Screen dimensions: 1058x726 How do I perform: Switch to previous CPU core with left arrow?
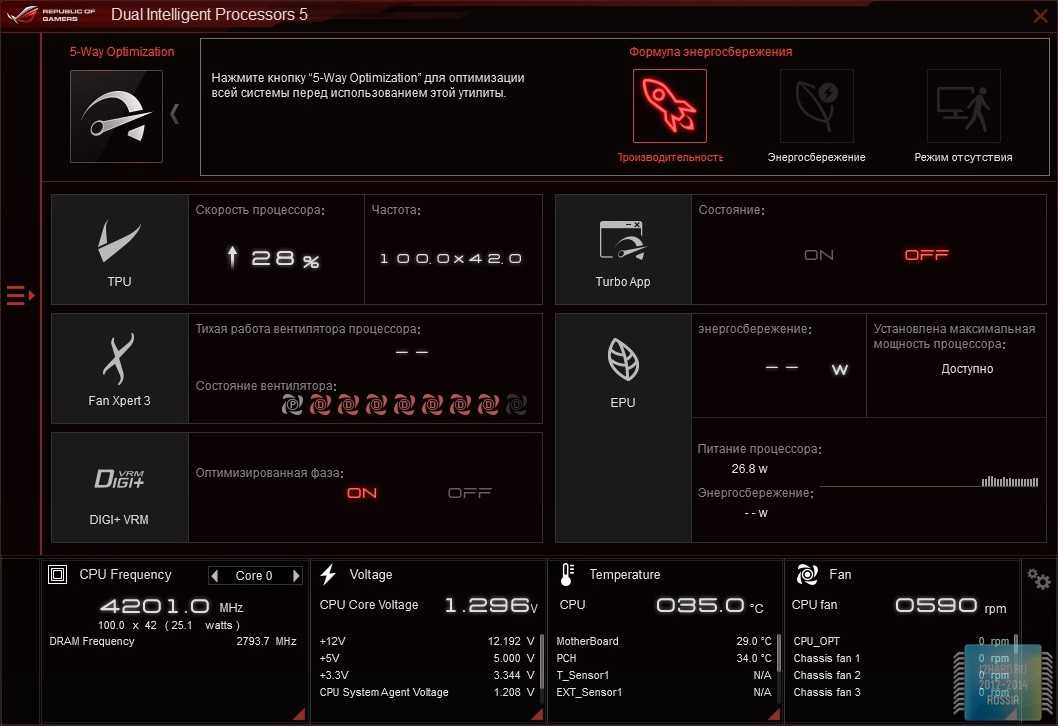coord(215,576)
